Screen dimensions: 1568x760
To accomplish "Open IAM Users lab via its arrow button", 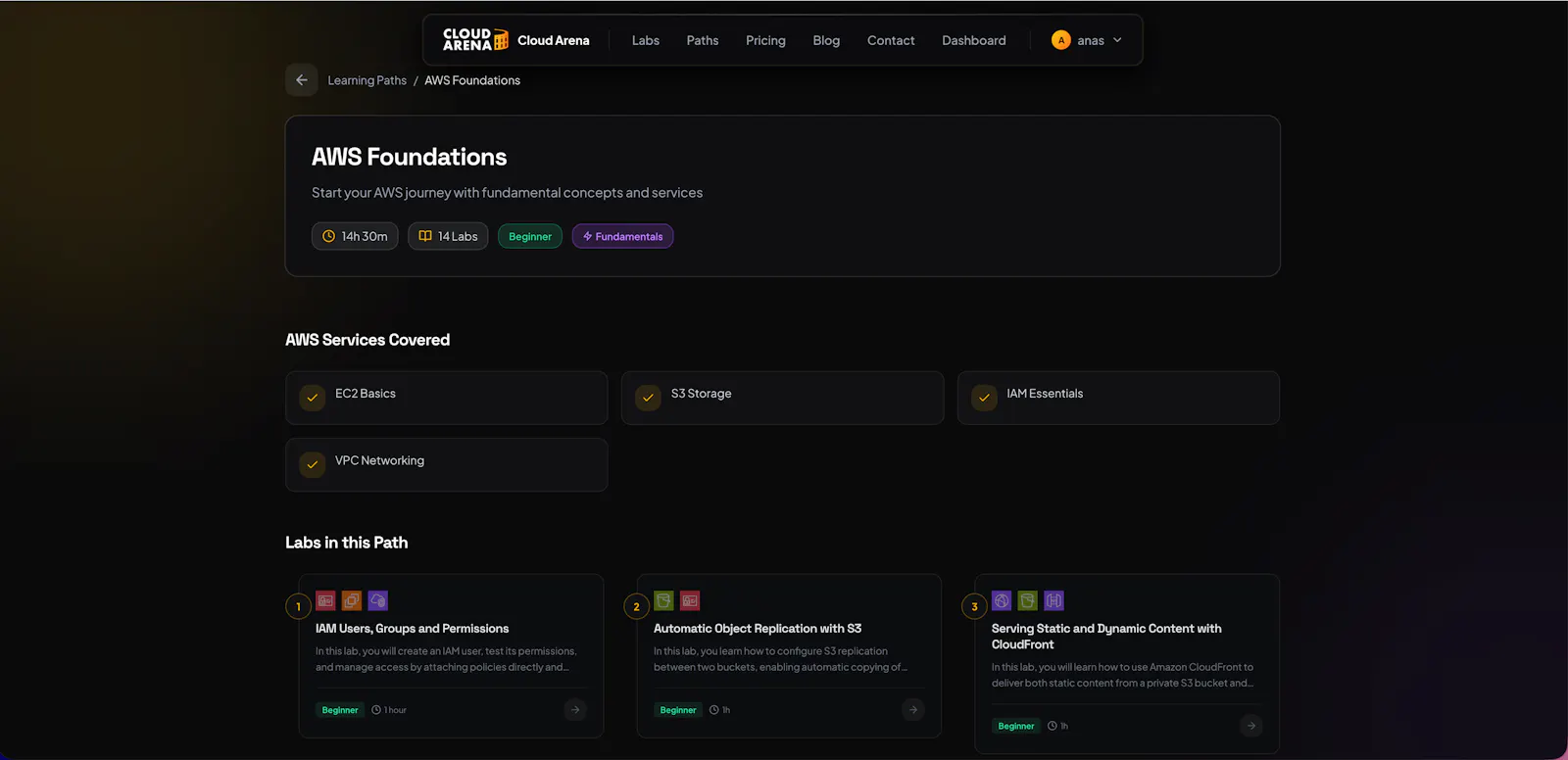I will pos(575,710).
